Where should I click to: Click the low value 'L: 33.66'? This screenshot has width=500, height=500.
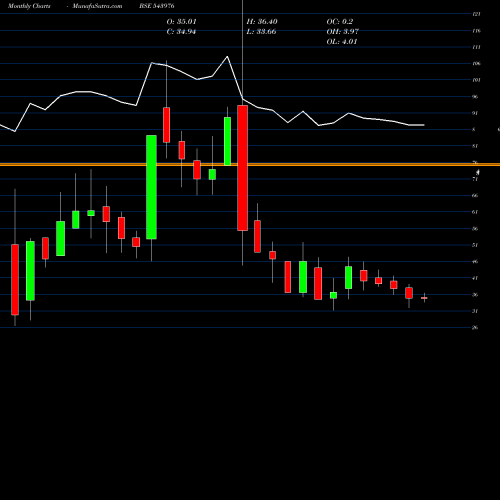coord(261,32)
